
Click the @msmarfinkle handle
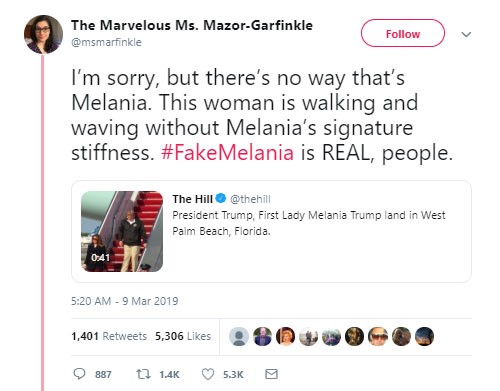tap(106, 42)
